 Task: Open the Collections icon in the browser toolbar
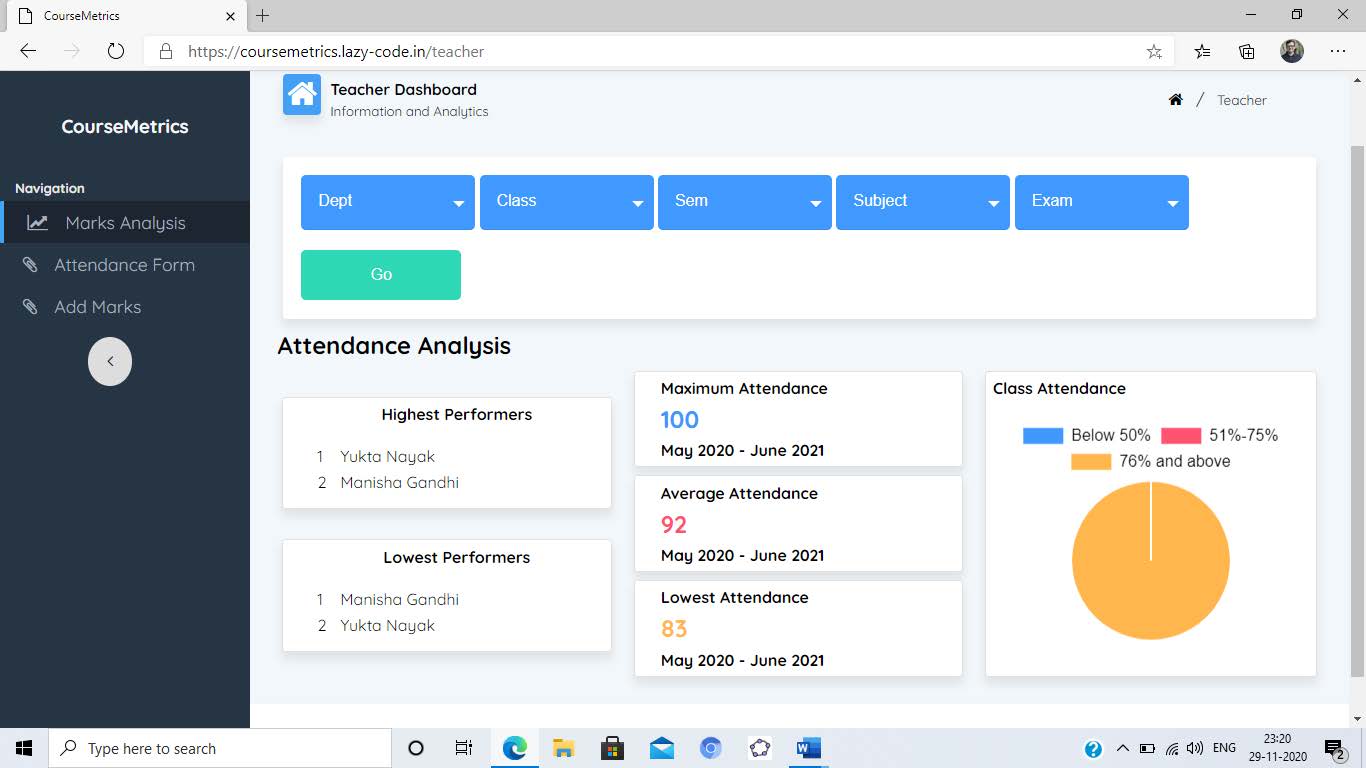1246,50
